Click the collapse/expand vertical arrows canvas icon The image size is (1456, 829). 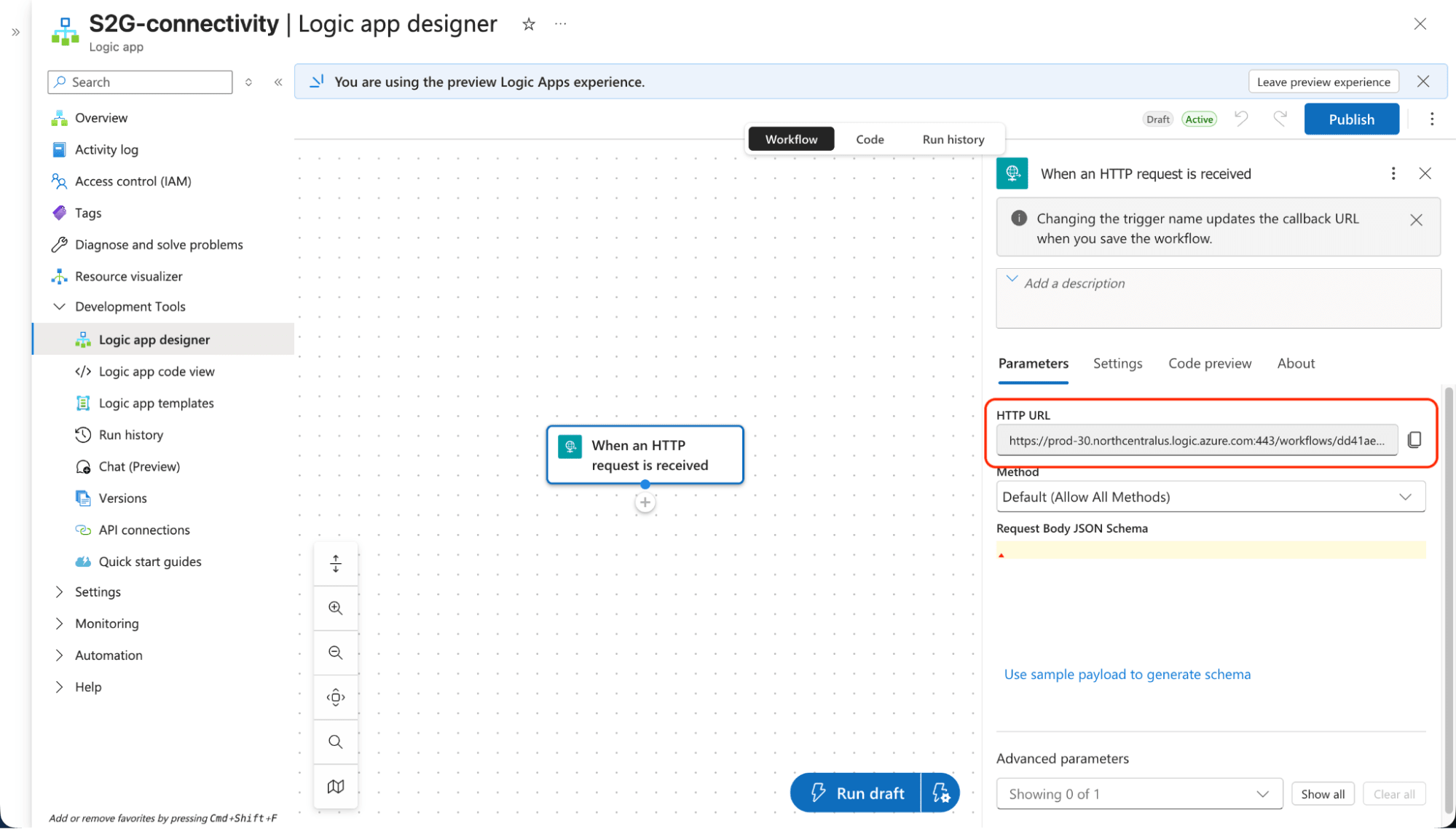[x=336, y=563]
